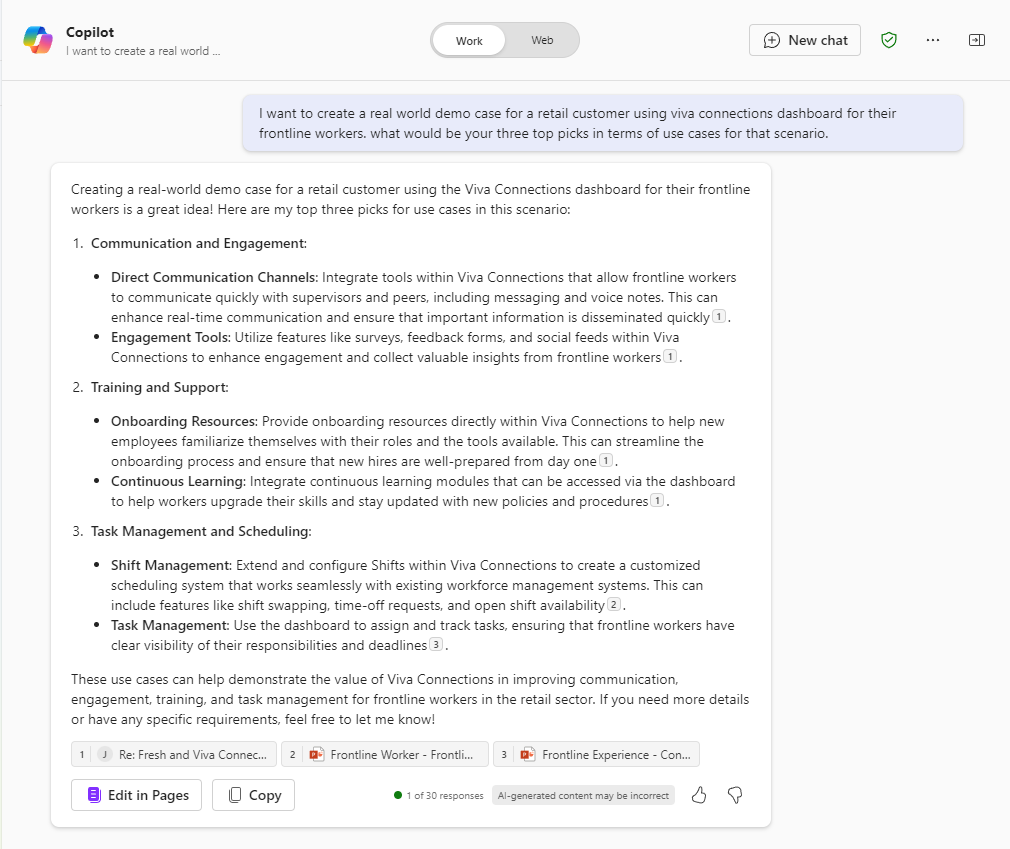The image size is (1010, 849).
Task: Click the 'Onboarding Resources' bold text
Action: (184, 421)
